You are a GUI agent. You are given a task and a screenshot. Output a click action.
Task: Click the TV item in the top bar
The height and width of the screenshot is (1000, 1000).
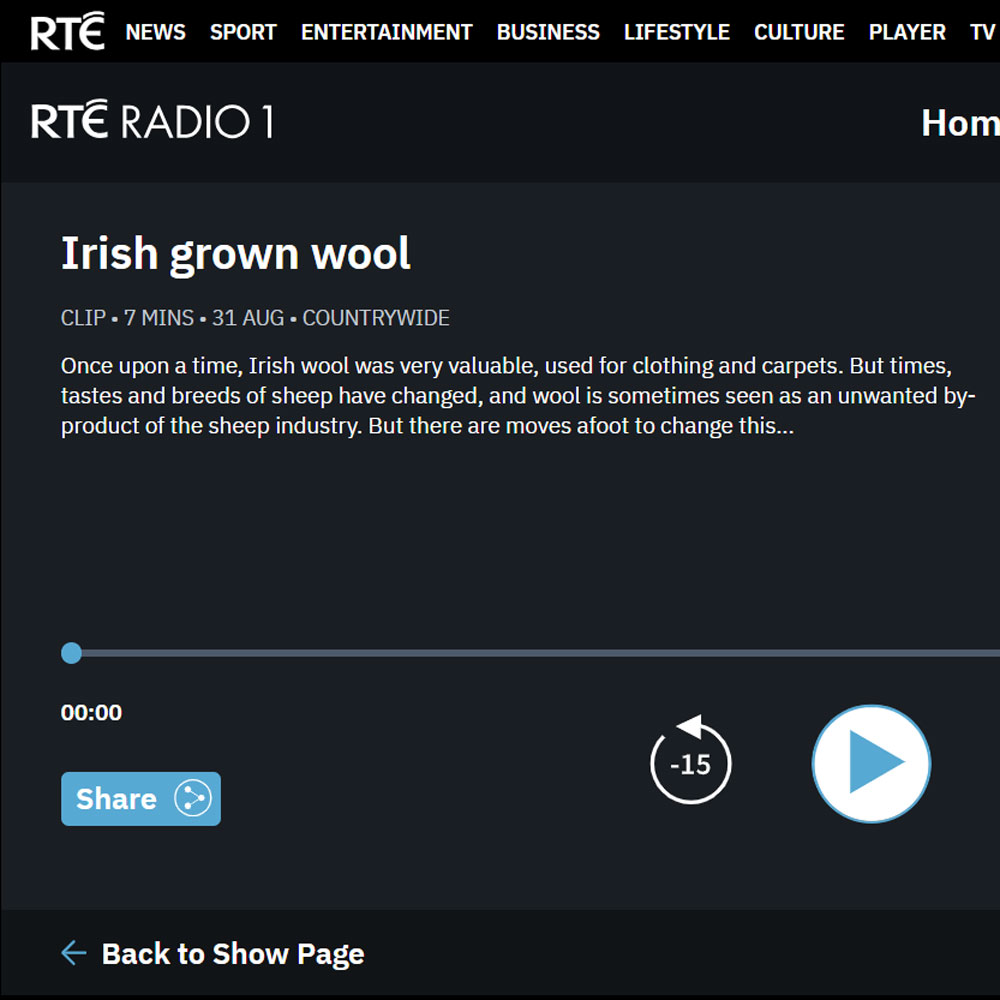(x=982, y=32)
